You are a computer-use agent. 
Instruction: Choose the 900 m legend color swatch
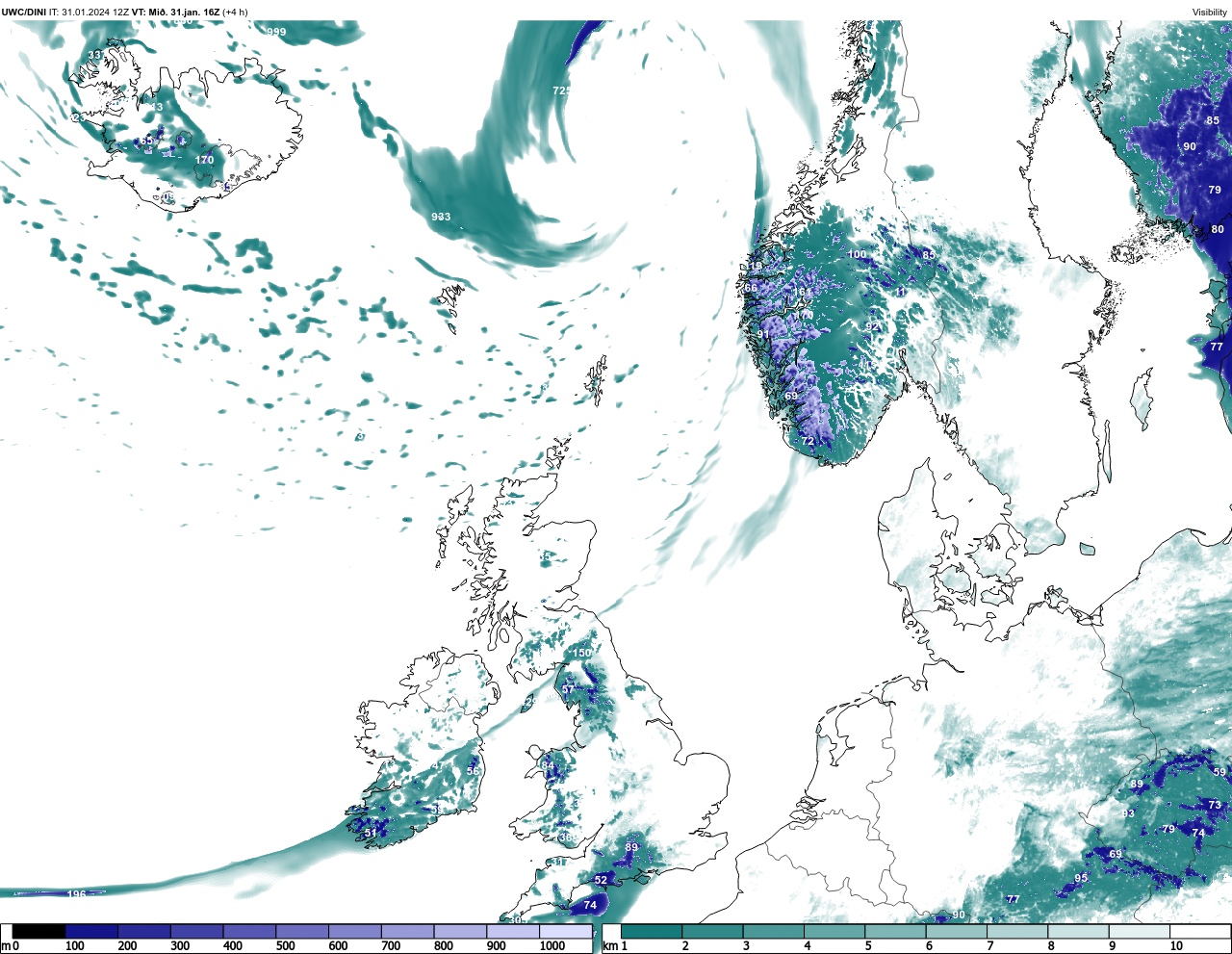point(512,932)
